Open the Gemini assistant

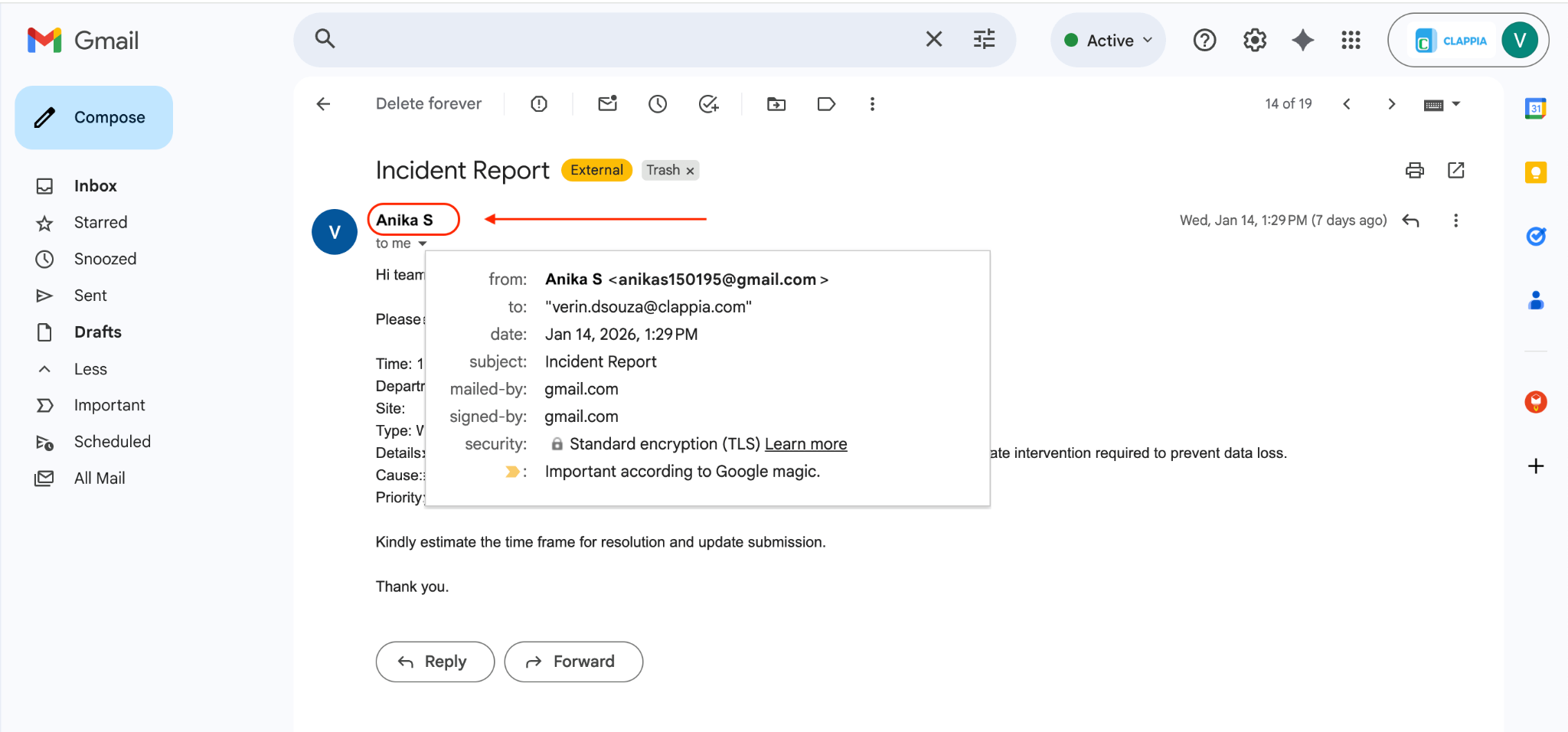(1302, 40)
